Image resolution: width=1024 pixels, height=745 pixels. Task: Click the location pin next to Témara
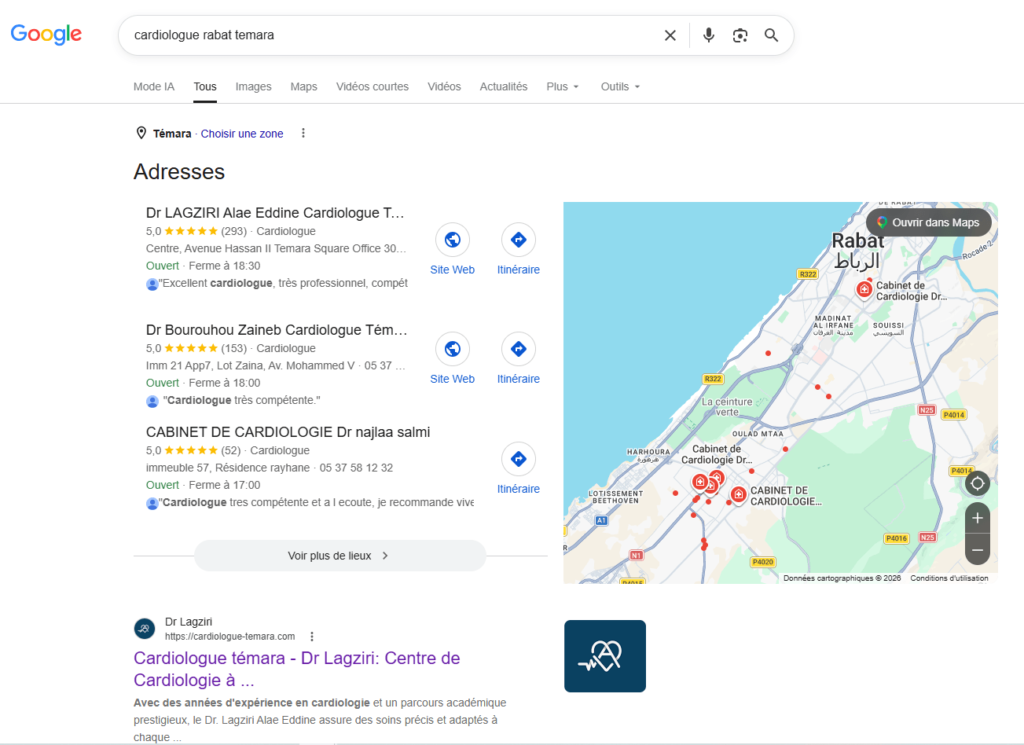coord(141,133)
